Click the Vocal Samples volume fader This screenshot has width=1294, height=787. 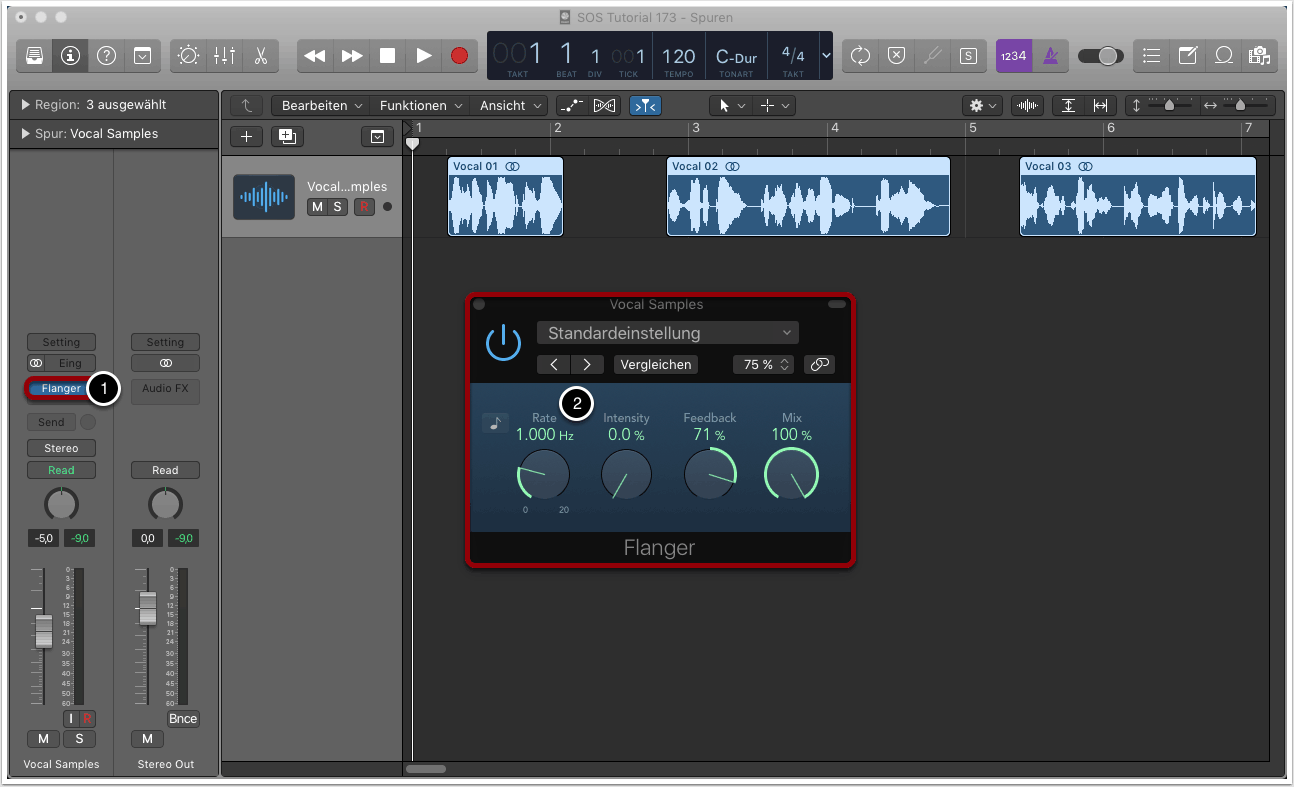click(43, 630)
